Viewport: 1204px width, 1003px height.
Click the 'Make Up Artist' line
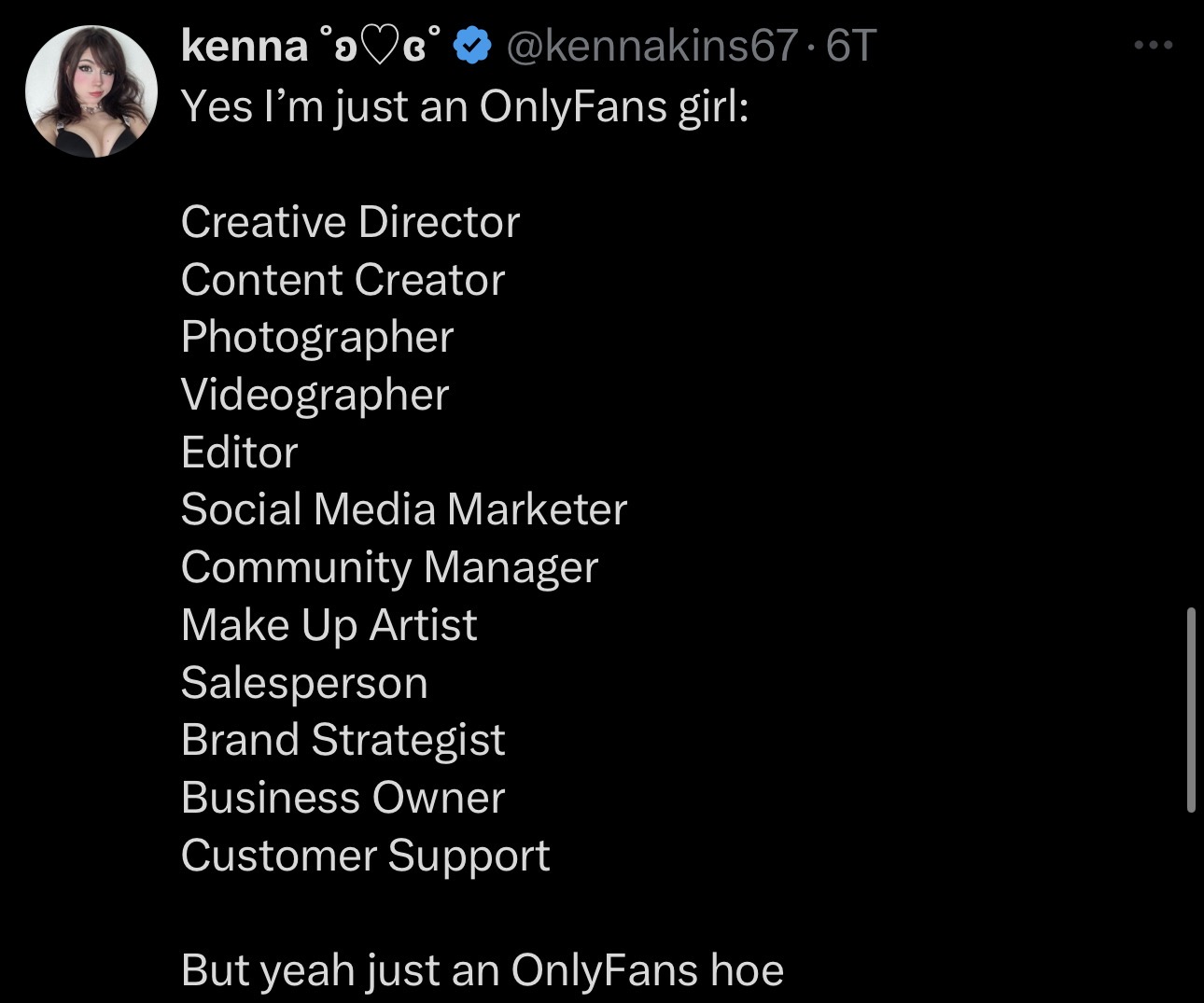(x=329, y=625)
